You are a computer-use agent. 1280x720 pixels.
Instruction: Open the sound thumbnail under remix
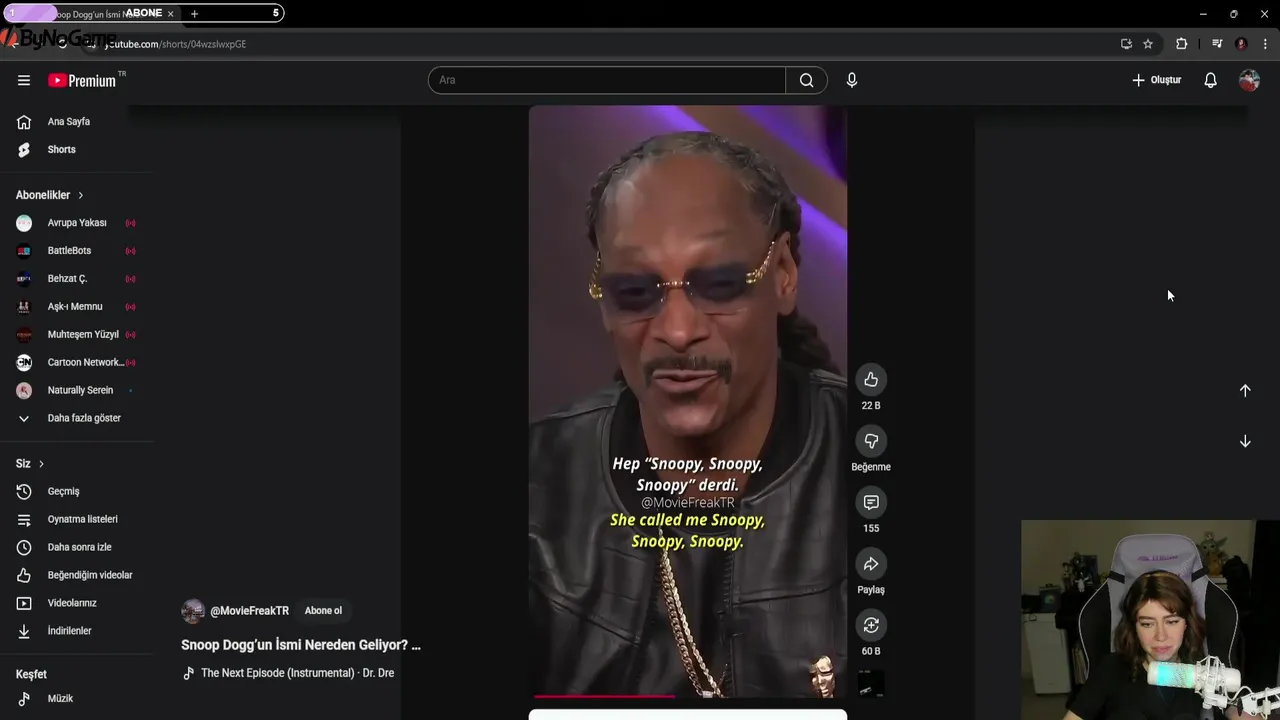[x=871, y=685]
